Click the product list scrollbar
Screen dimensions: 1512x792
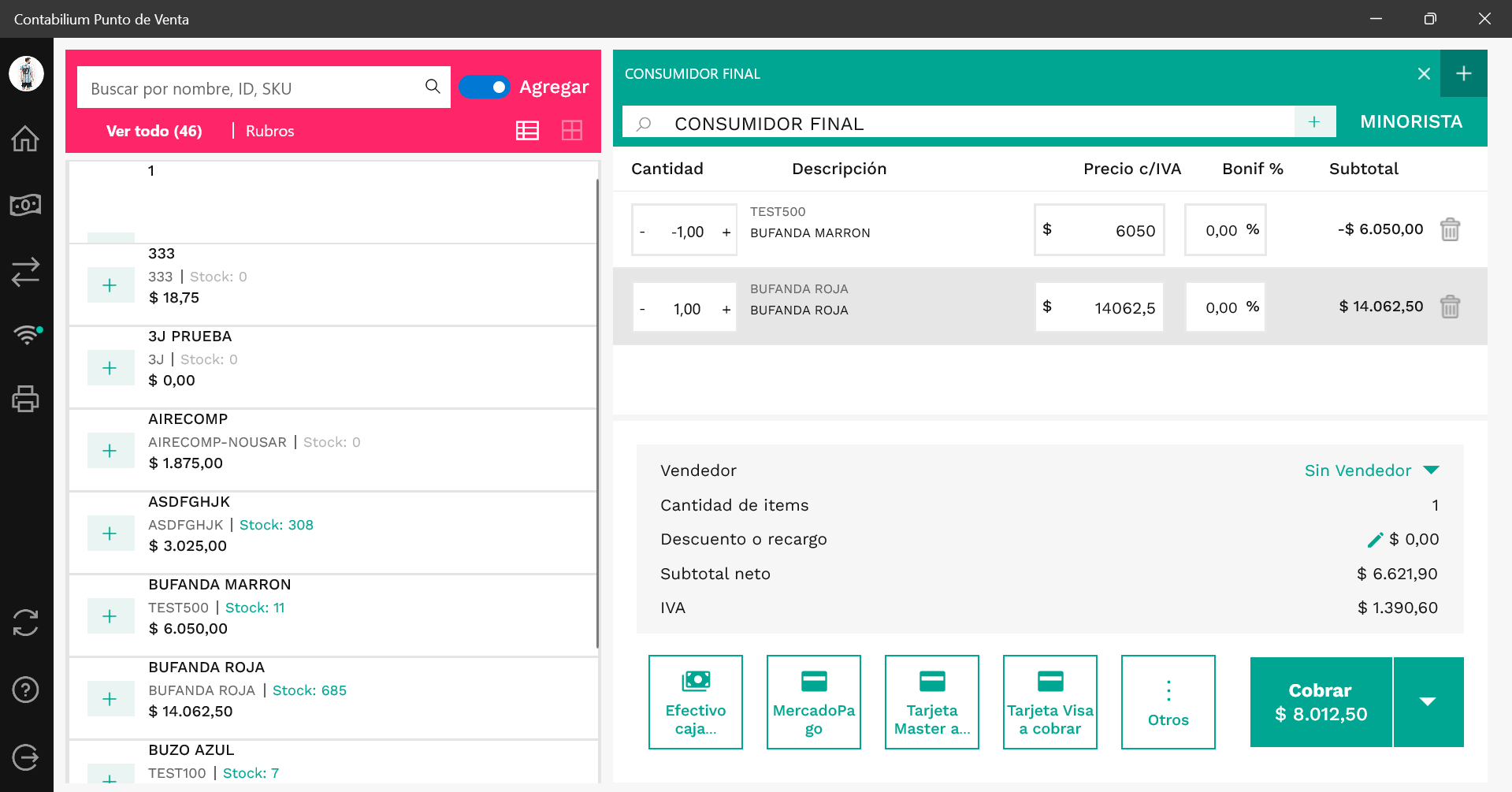click(597, 414)
